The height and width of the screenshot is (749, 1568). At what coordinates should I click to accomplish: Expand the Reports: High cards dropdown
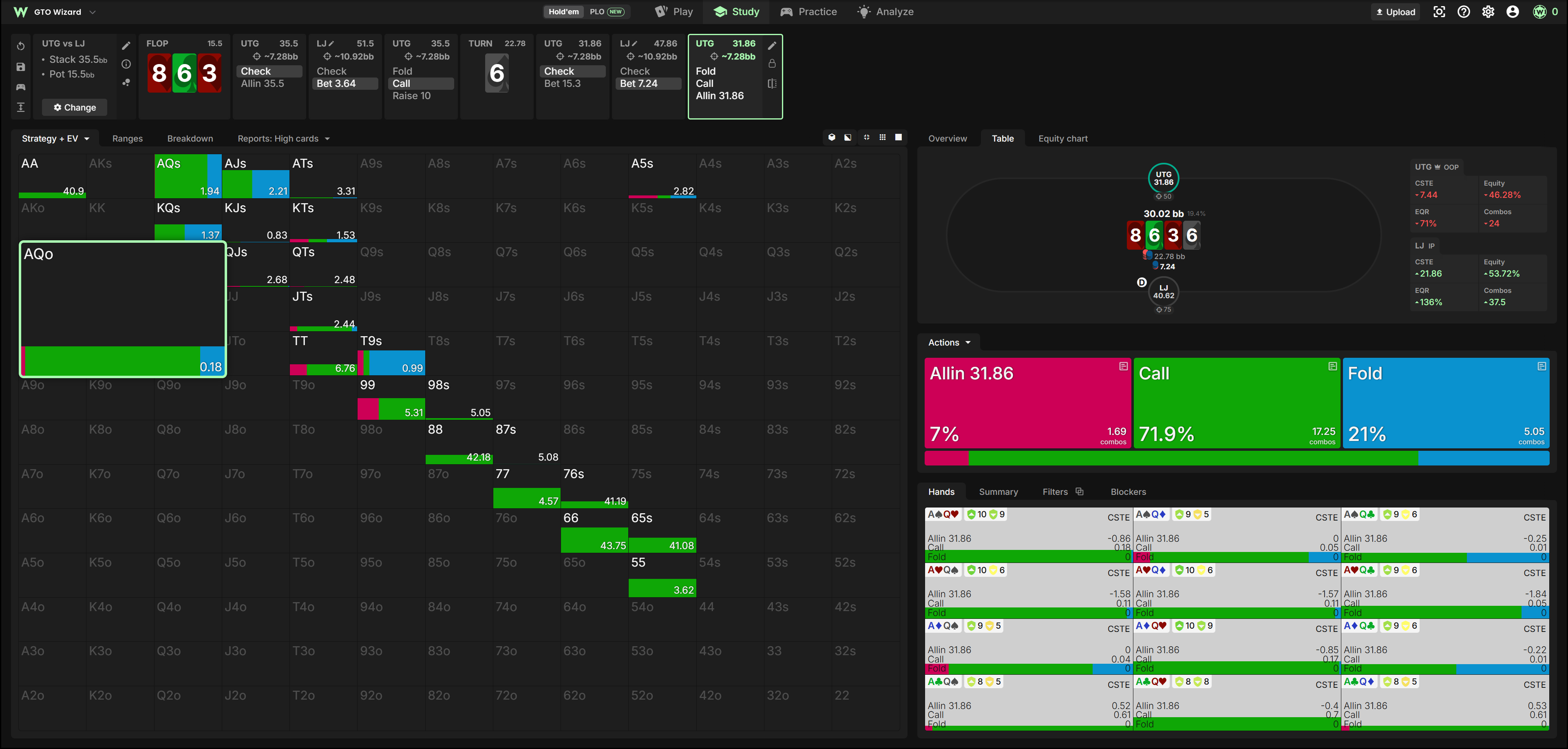(284, 138)
